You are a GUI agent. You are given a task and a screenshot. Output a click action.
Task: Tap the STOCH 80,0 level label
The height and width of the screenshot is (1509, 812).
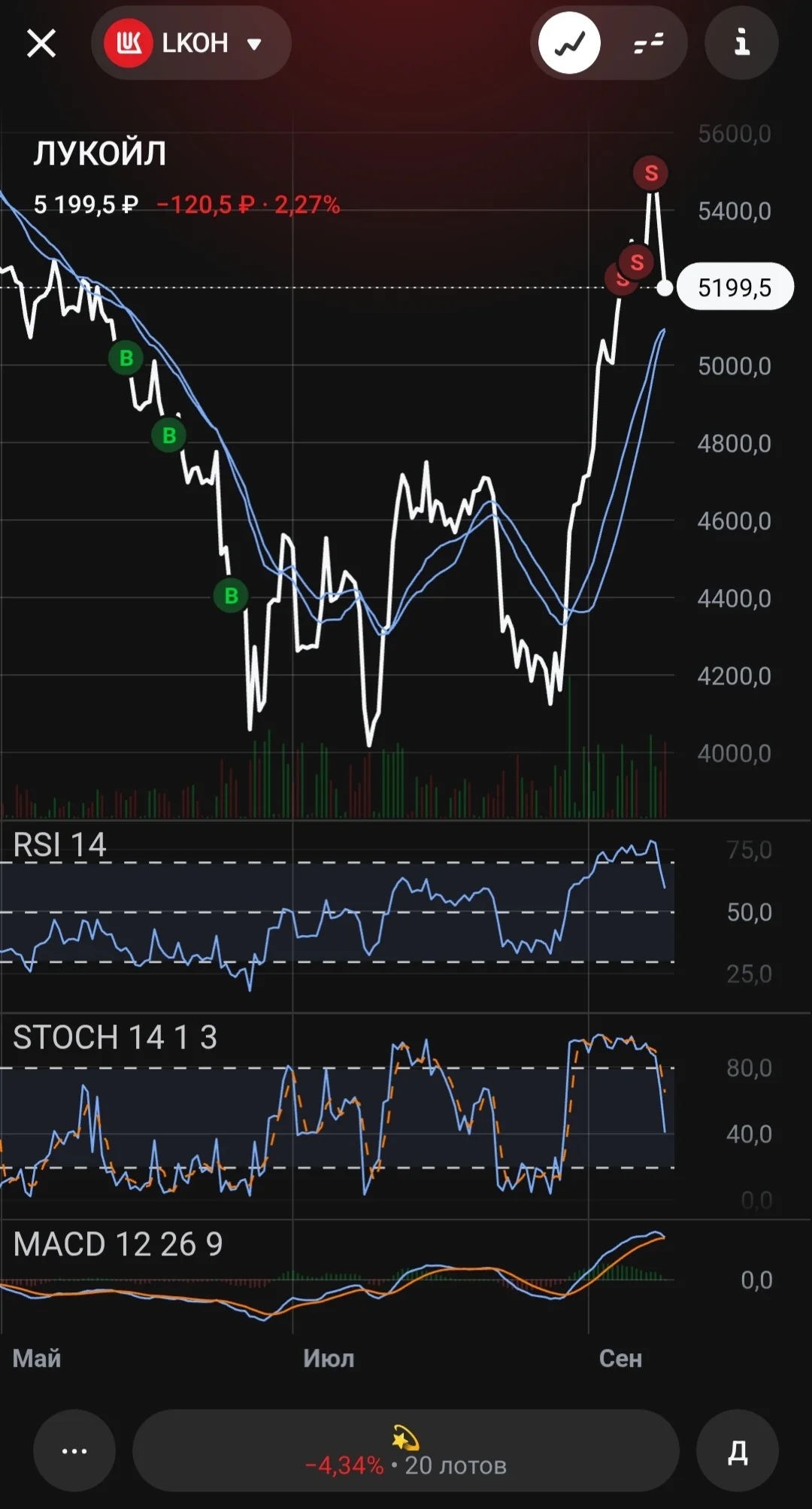[749, 1068]
